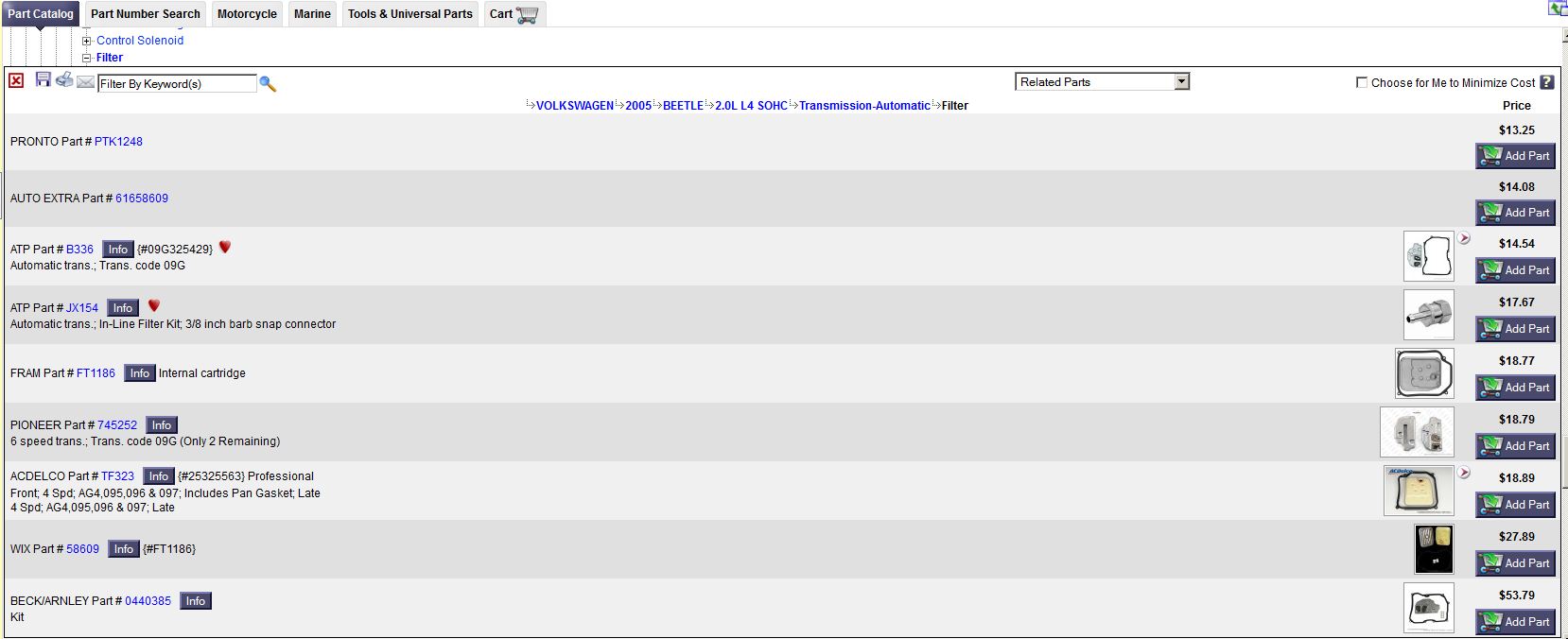Click the heart icon beside ATP JX154
This screenshot has height=639, width=1568.
tap(154, 305)
